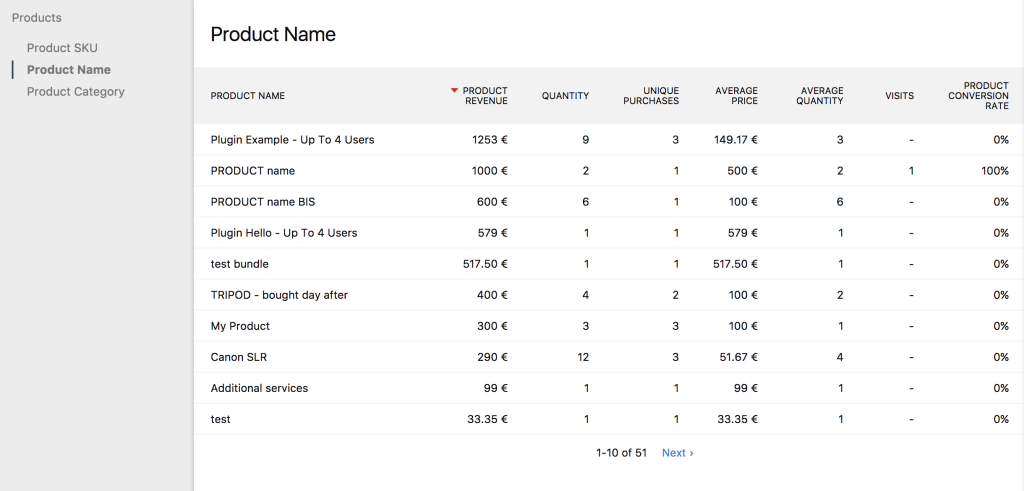Sort by the Average Quantity column header
1024x491 pixels.
(x=820, y=95)
